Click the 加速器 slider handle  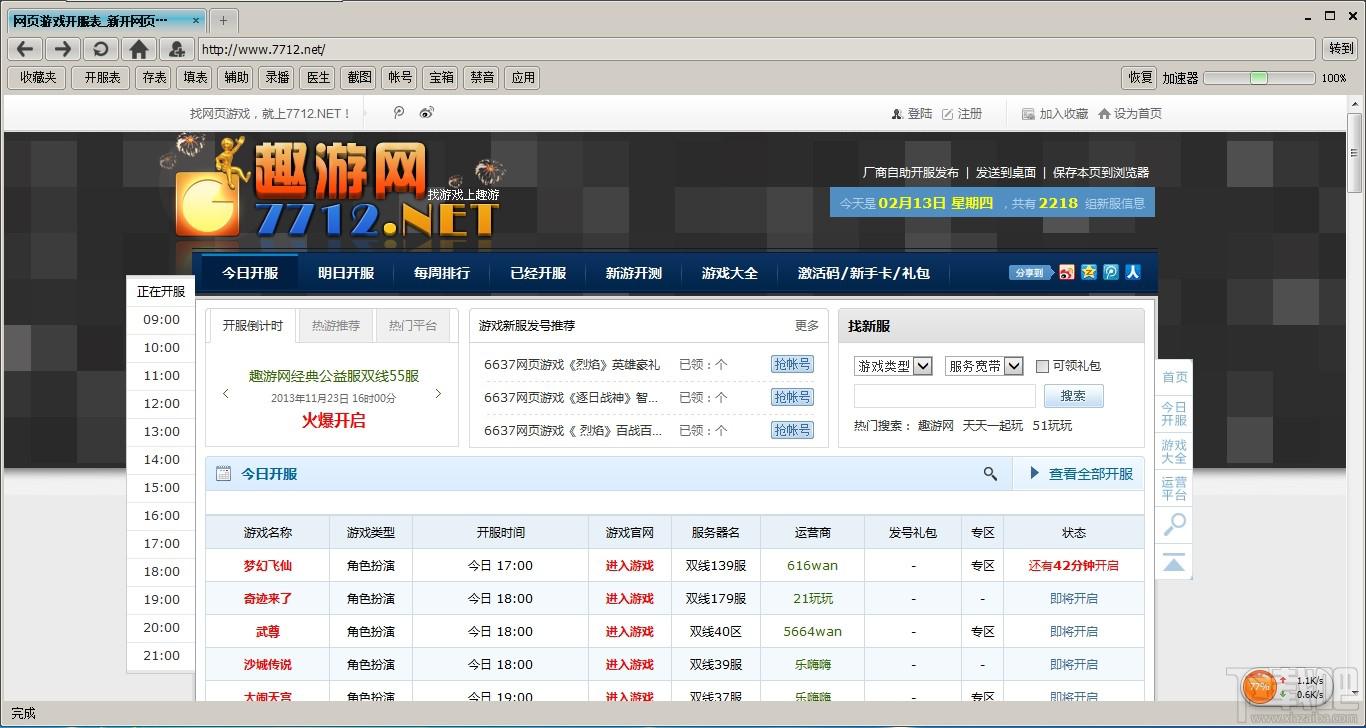[1259, 77]
